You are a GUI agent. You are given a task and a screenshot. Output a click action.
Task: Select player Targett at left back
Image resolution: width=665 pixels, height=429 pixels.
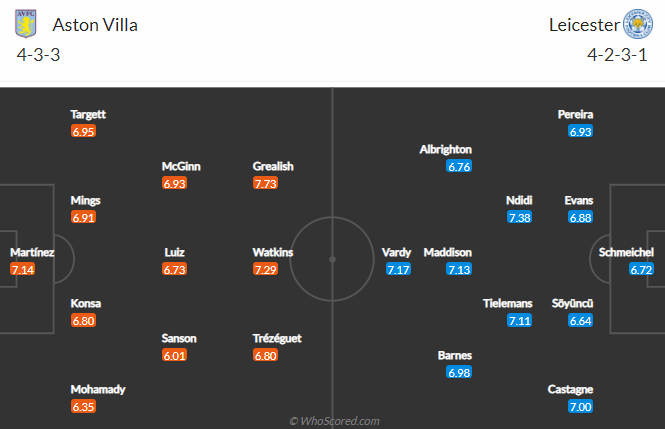point(88,114)
